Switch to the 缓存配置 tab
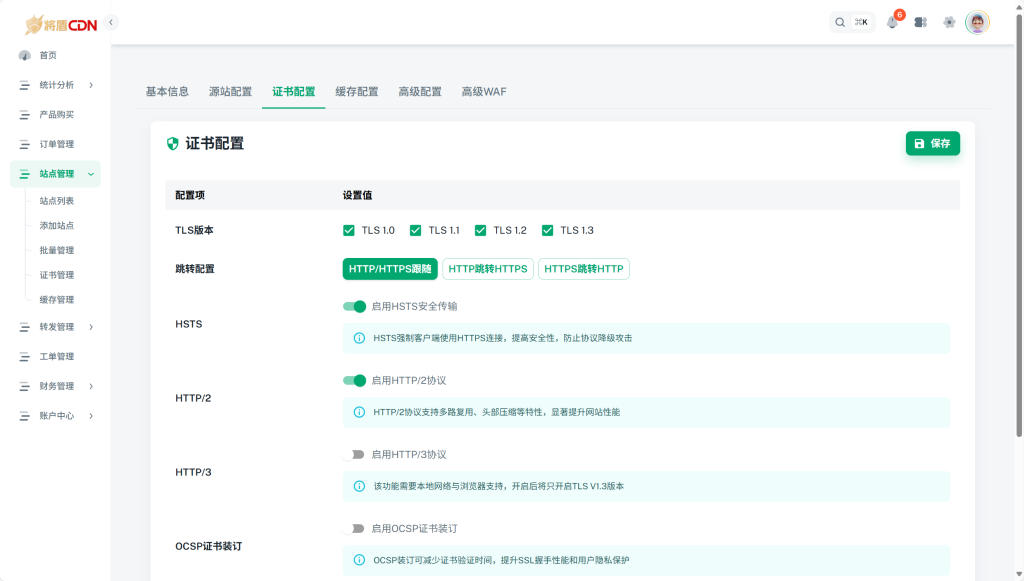This screenshot has height=581, width=1024. (x=357, y=90)
